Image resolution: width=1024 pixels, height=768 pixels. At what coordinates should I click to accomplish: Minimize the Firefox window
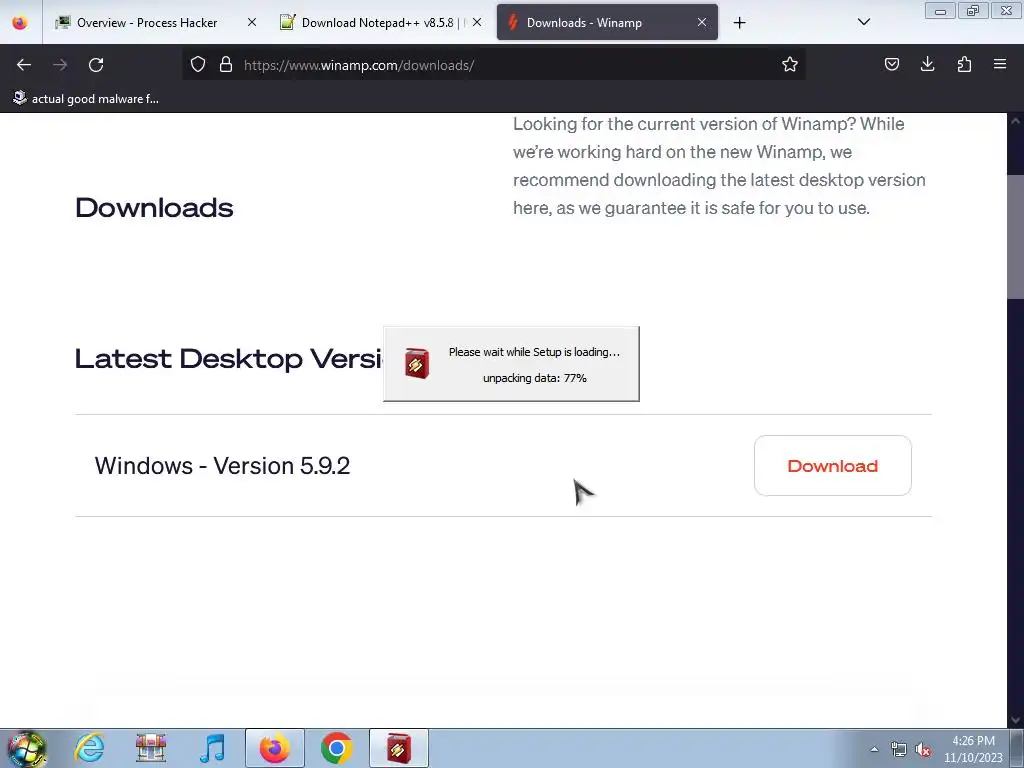click(940, 11)
